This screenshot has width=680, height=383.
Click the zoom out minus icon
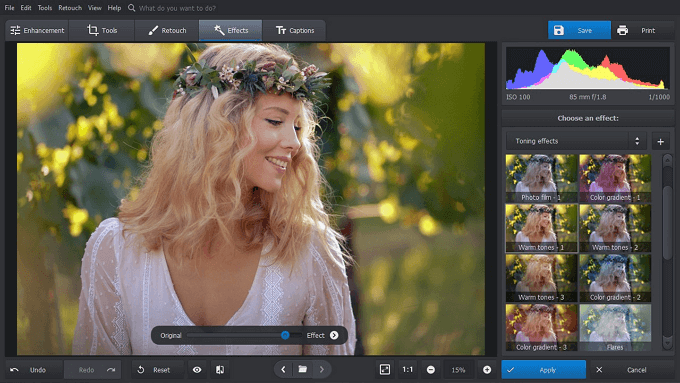[431, 370]
